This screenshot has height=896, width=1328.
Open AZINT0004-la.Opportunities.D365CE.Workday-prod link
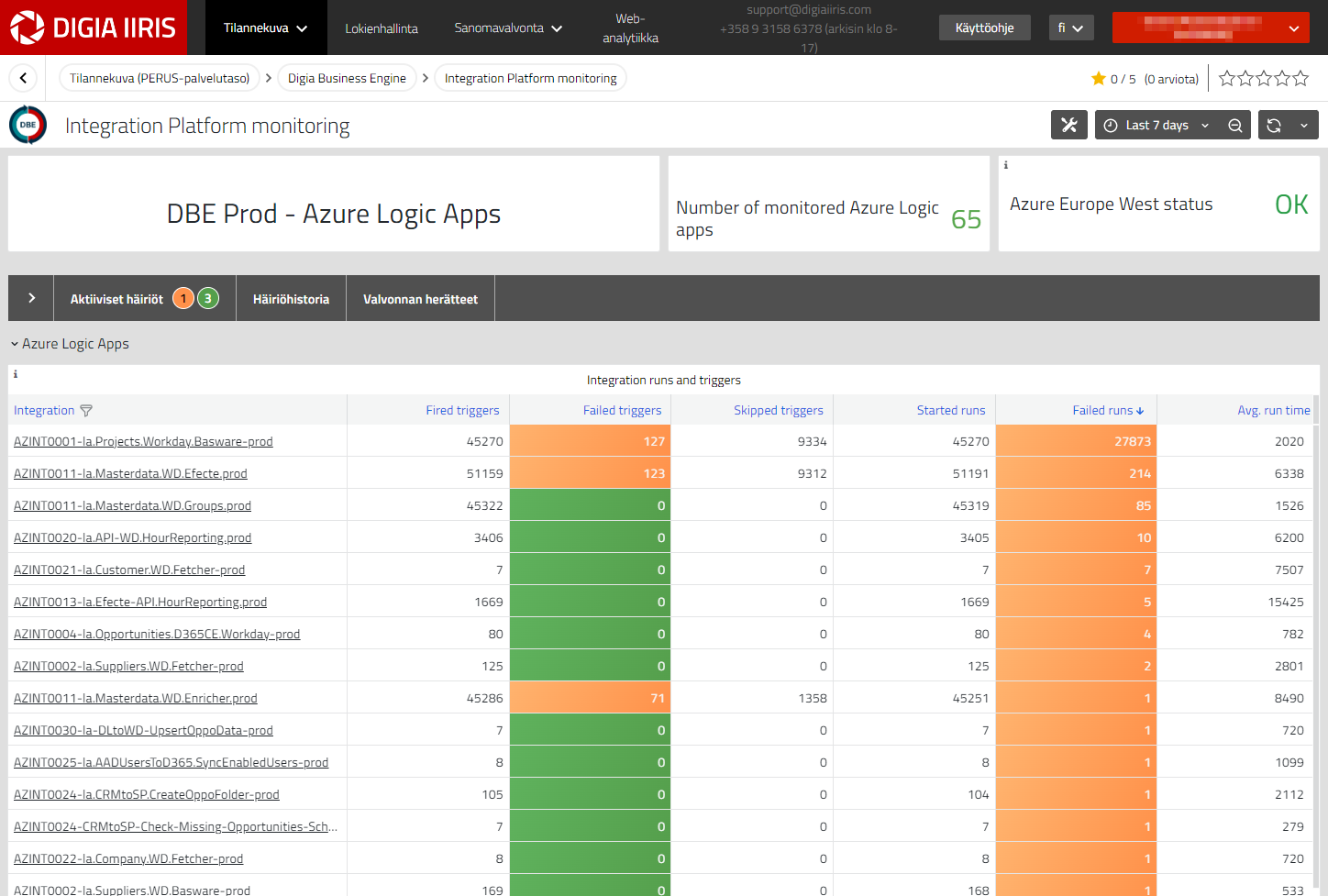point(157,634)
